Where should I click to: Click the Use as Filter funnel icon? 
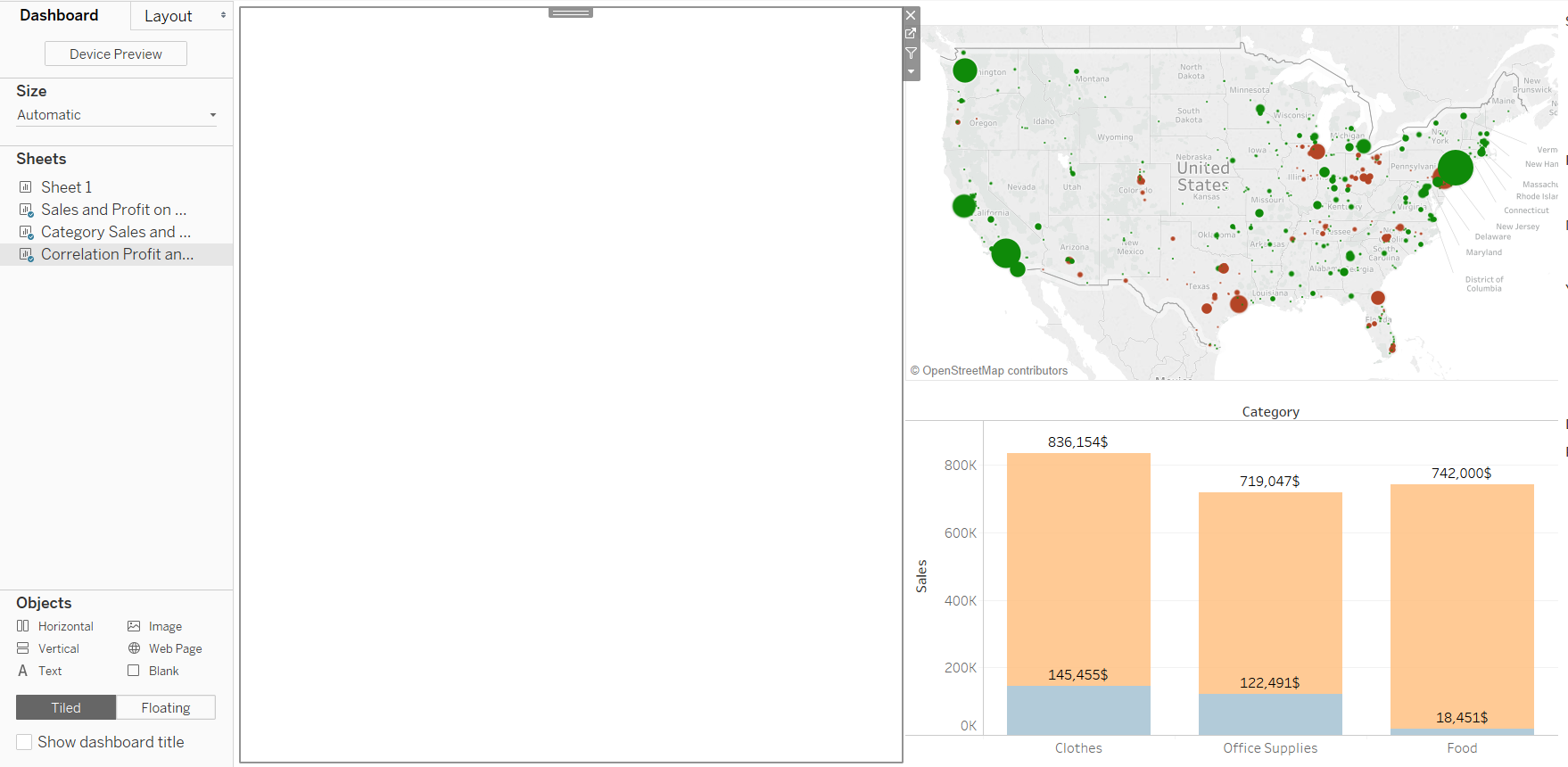[911, 54]
